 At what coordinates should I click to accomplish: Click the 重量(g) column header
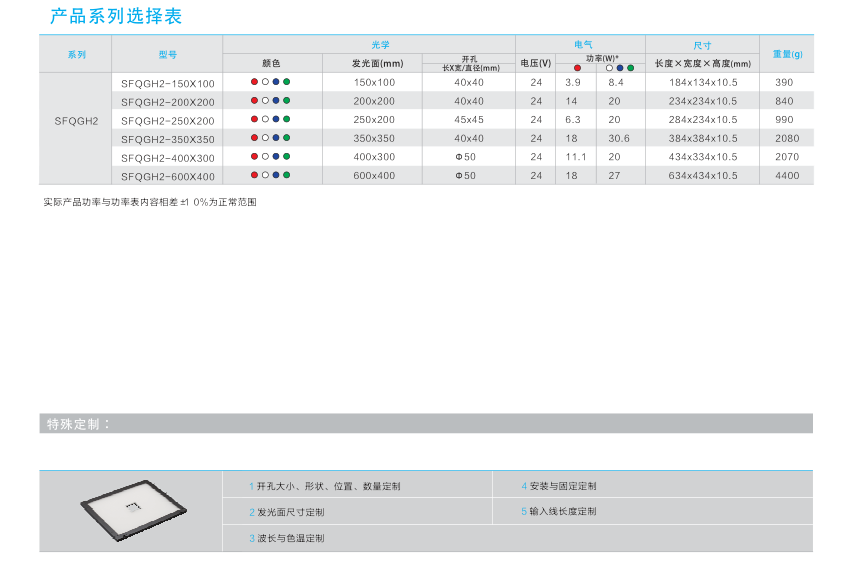click(x=787, y=54)
